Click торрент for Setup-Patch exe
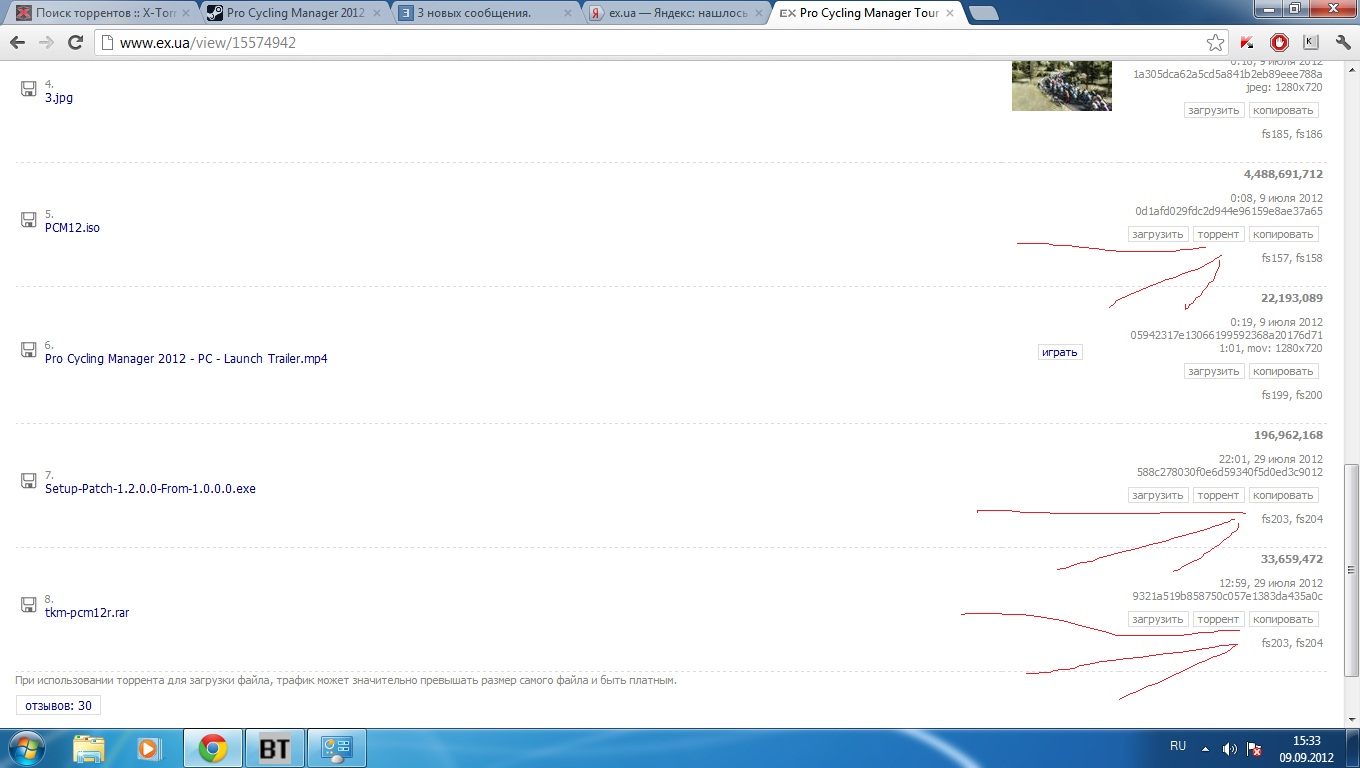The image size is (1360, 768). point(1218,495)
